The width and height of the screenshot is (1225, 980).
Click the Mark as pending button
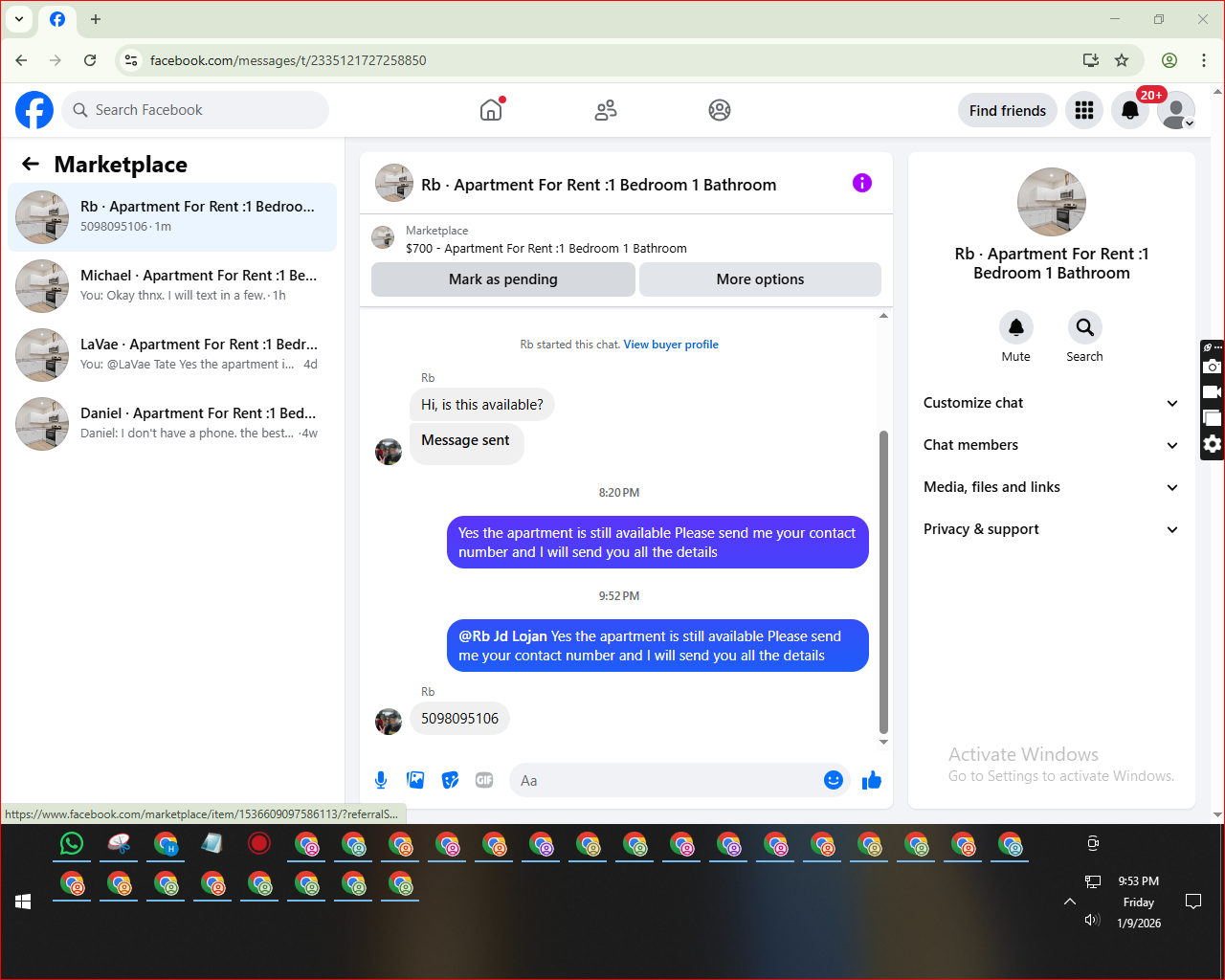[503, 279]
